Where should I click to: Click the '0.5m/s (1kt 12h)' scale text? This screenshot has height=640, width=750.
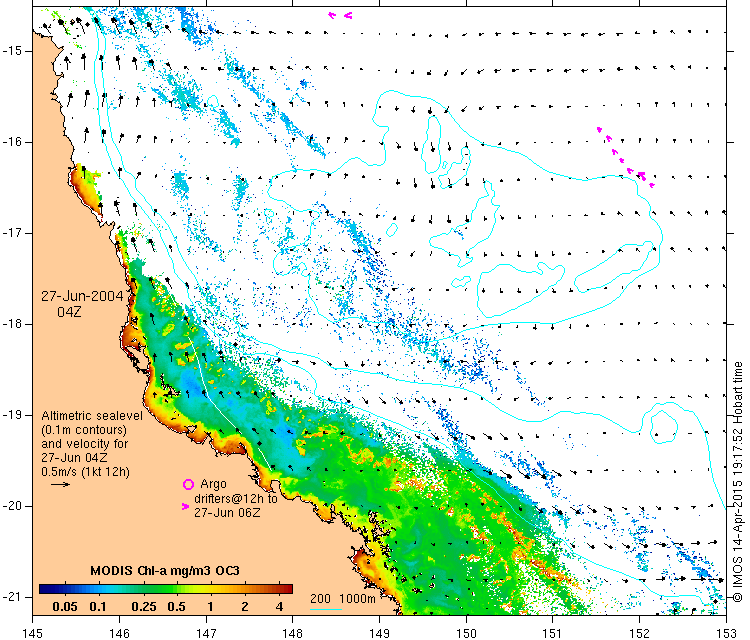86,472
